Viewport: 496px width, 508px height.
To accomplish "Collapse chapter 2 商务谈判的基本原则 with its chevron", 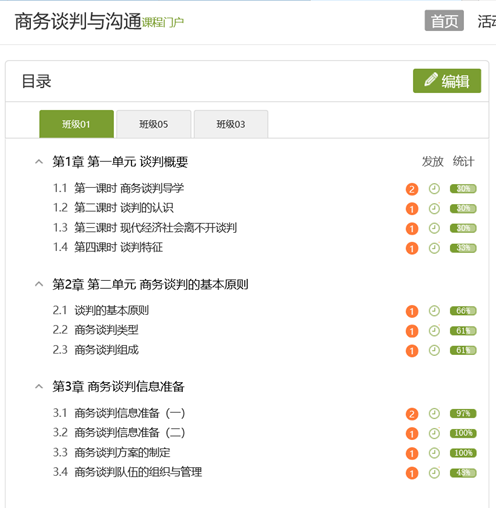I will 39,284.
